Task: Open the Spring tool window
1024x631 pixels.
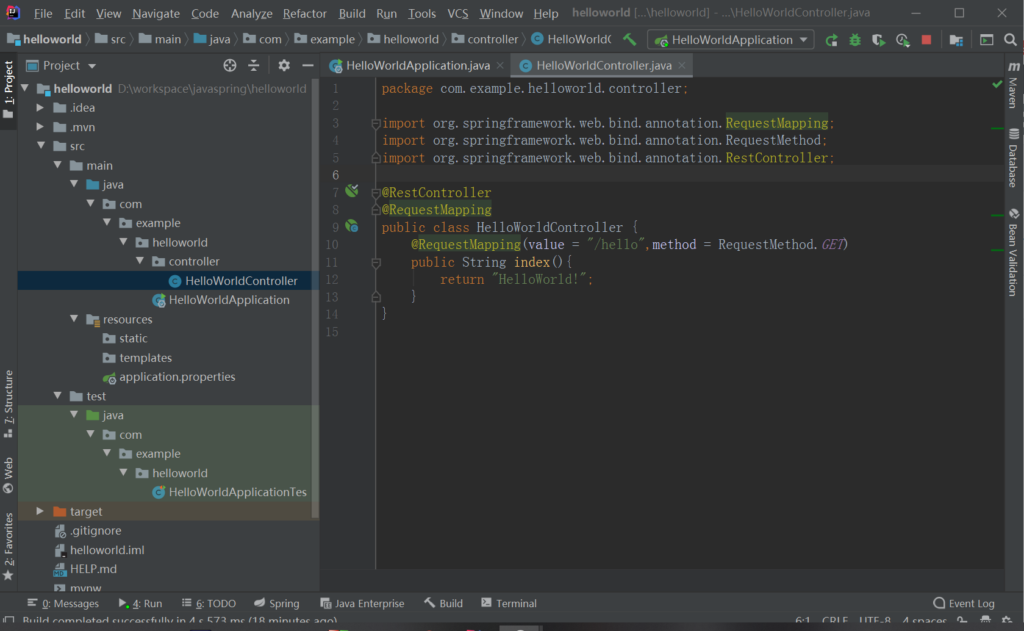Action: pos(276,603)
